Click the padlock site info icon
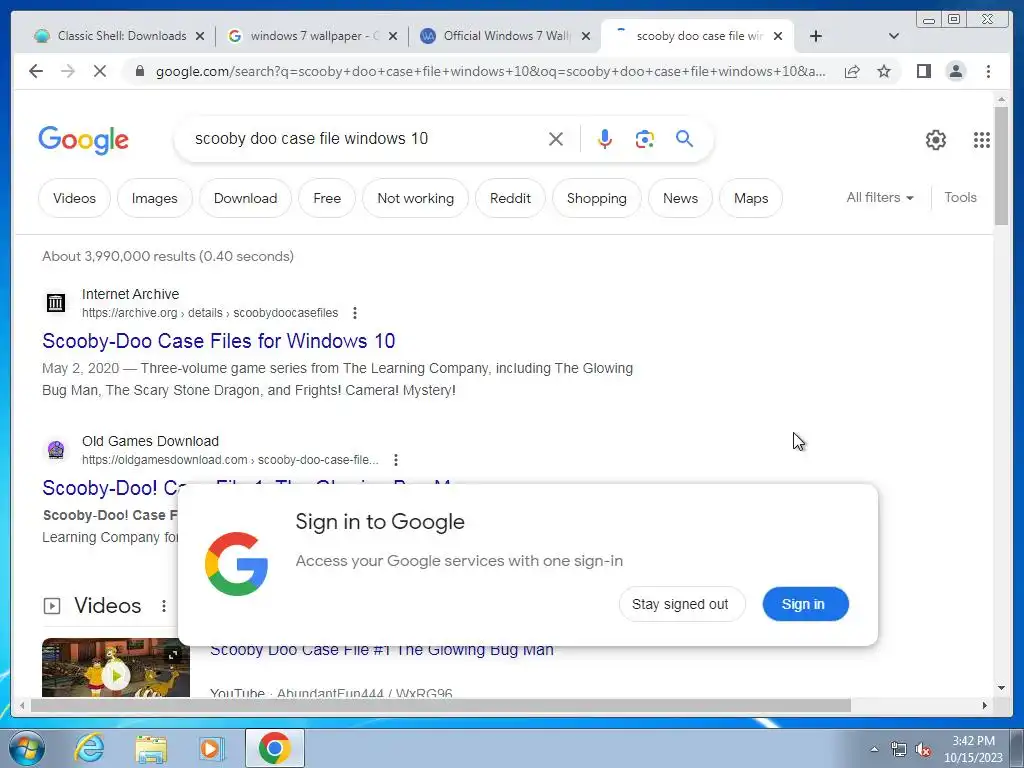Viewport: 1024px width, 768px height. tap(140, 71)
